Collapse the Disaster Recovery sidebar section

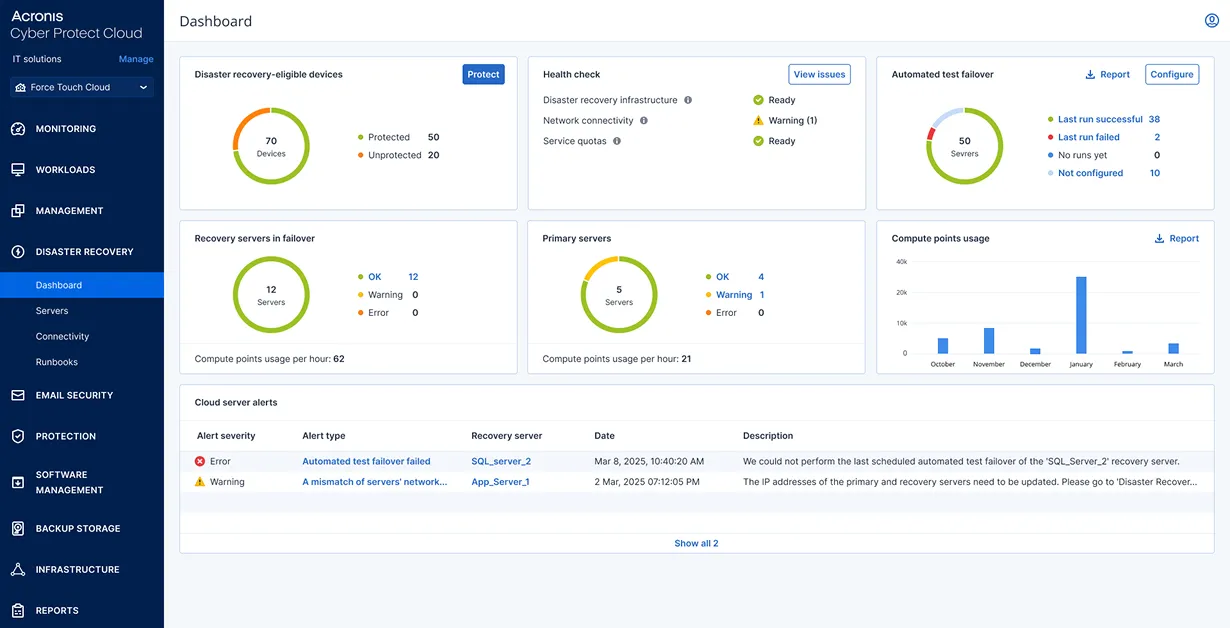tap(84, 252)
